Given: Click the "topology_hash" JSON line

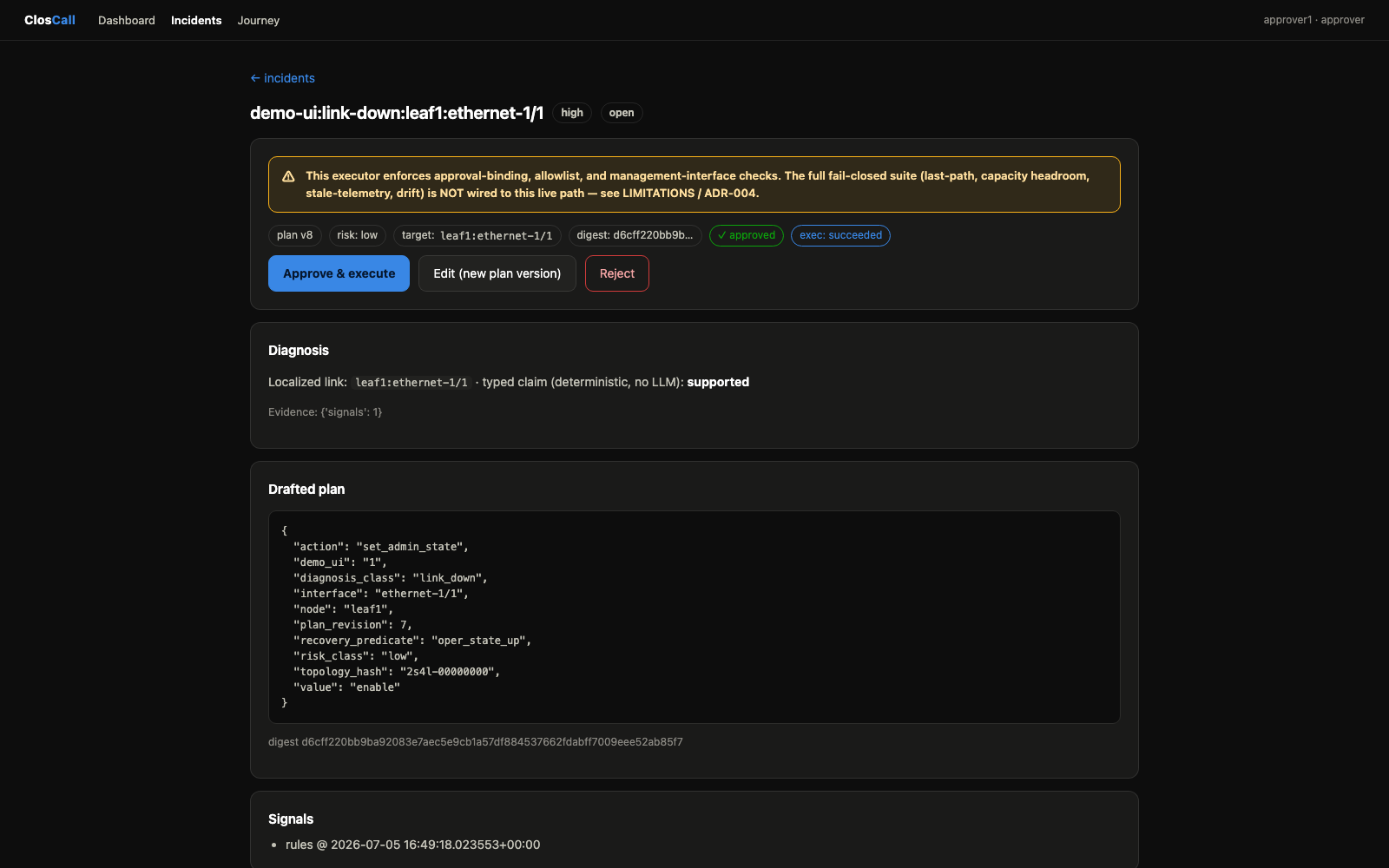Looking at the screenshot, I should [x=397, y=672].
